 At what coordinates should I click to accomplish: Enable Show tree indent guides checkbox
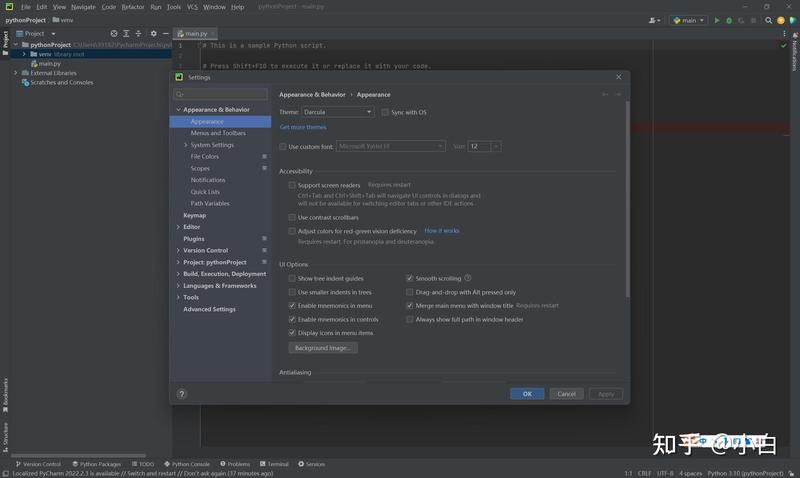pyautogui.click(x=292, y=279)
